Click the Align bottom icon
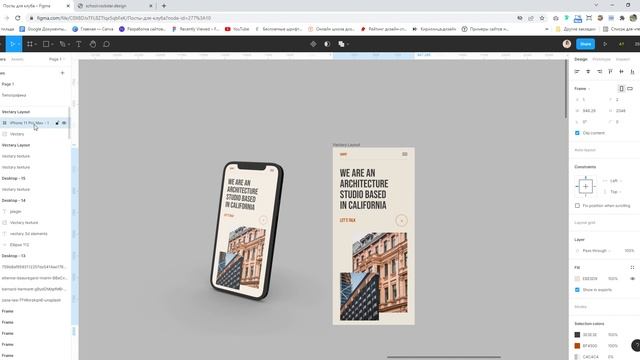Image resolution: width=640 pixels, height=360 pixels. (632, 71)
